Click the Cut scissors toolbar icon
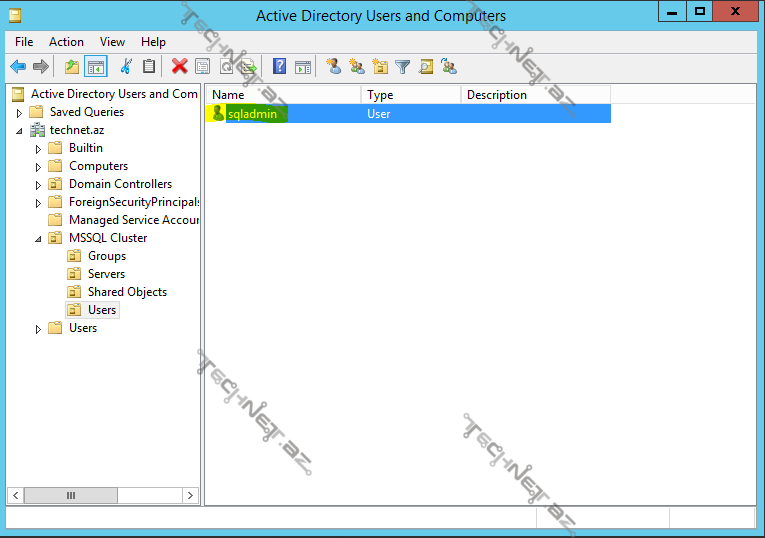Viewport: 765px width, 538px height. tap(126, 67)
